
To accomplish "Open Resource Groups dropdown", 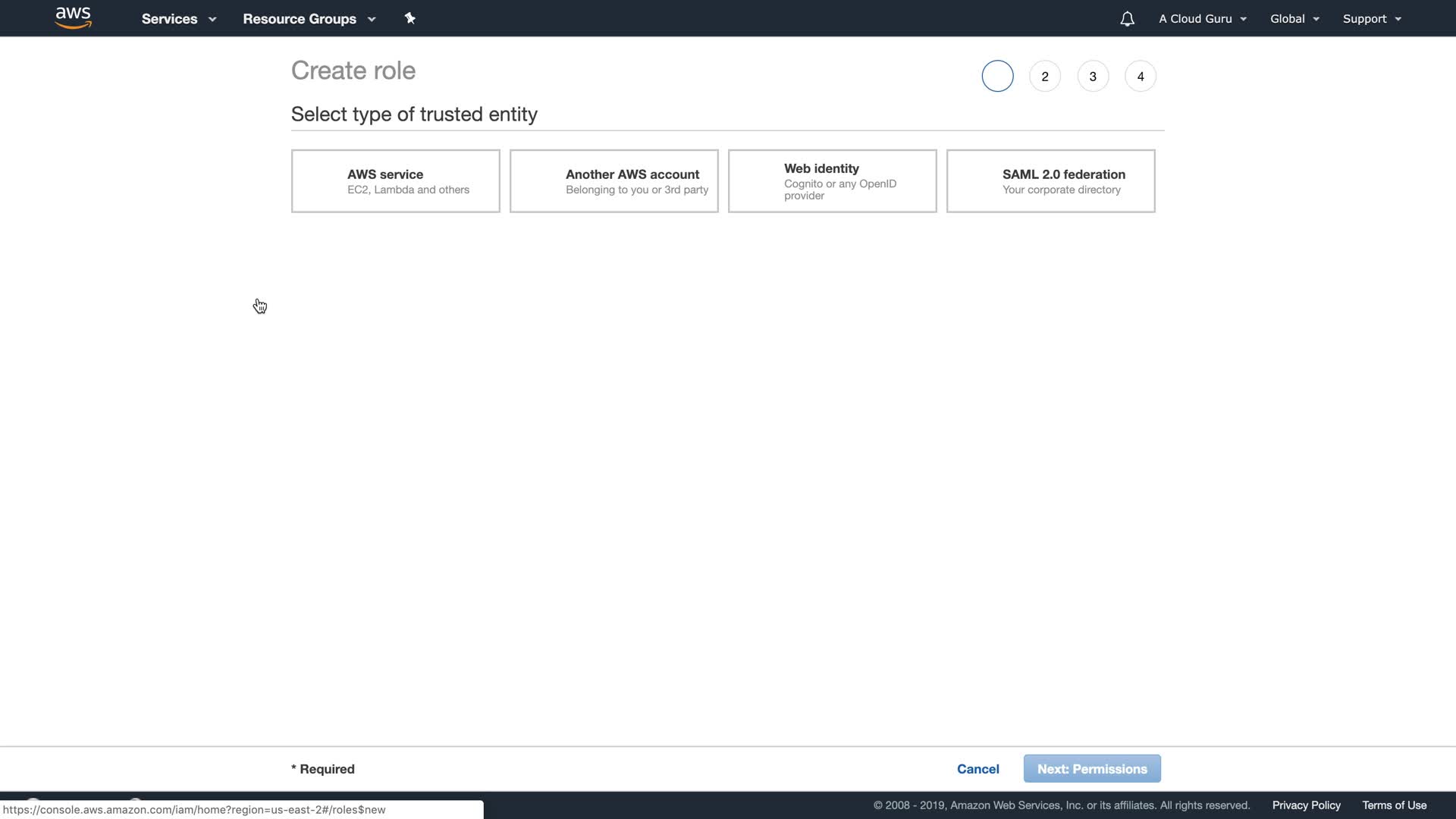I will (x=309, y=19).
